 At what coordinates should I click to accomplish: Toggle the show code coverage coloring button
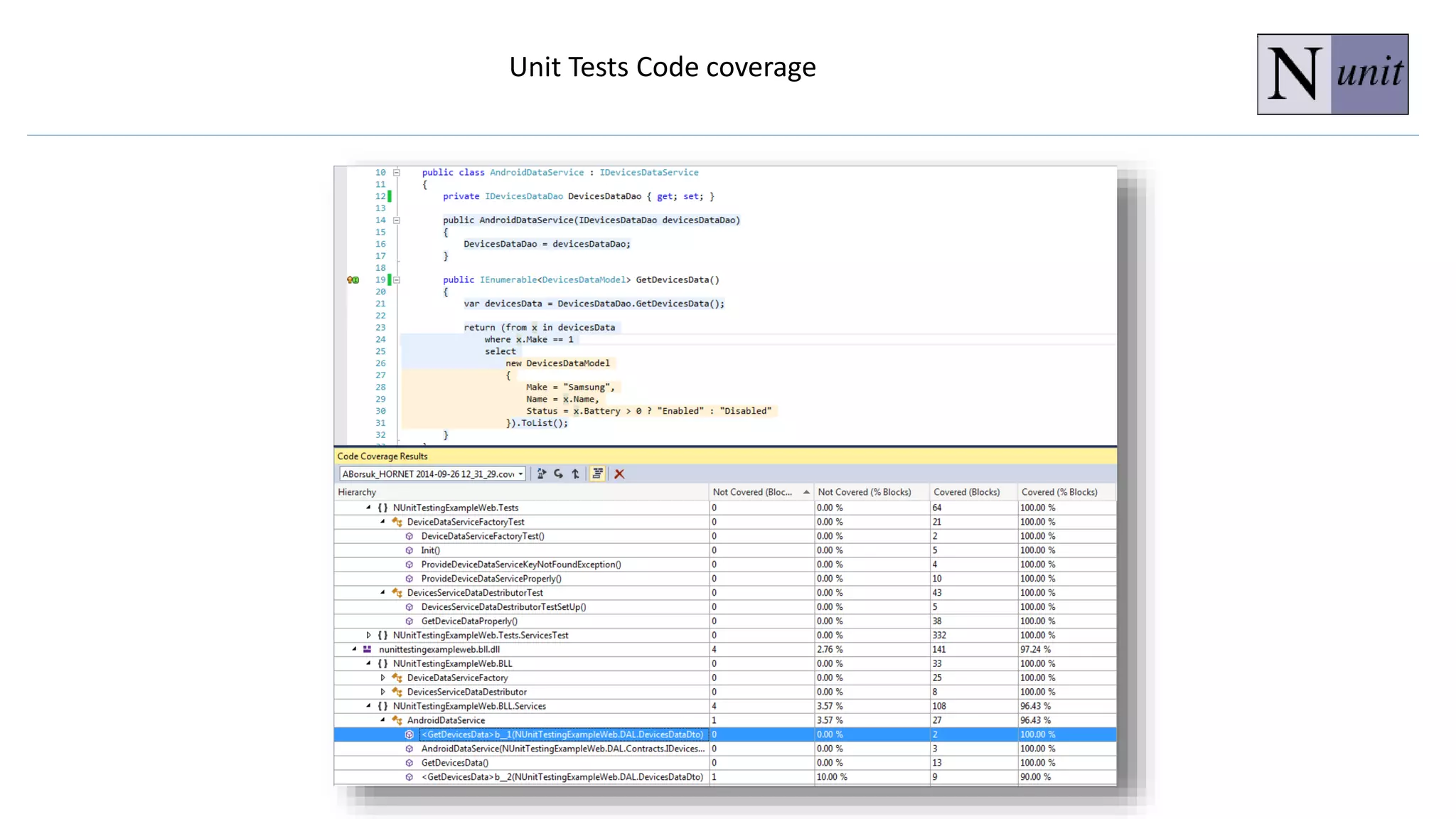coord(597,473)
